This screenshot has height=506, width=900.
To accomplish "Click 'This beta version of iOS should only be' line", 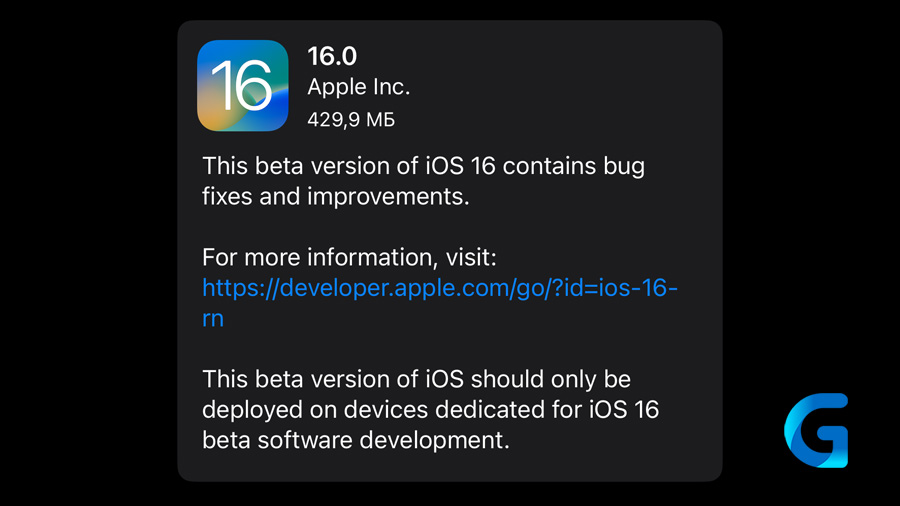I will [x=416, y=379].
